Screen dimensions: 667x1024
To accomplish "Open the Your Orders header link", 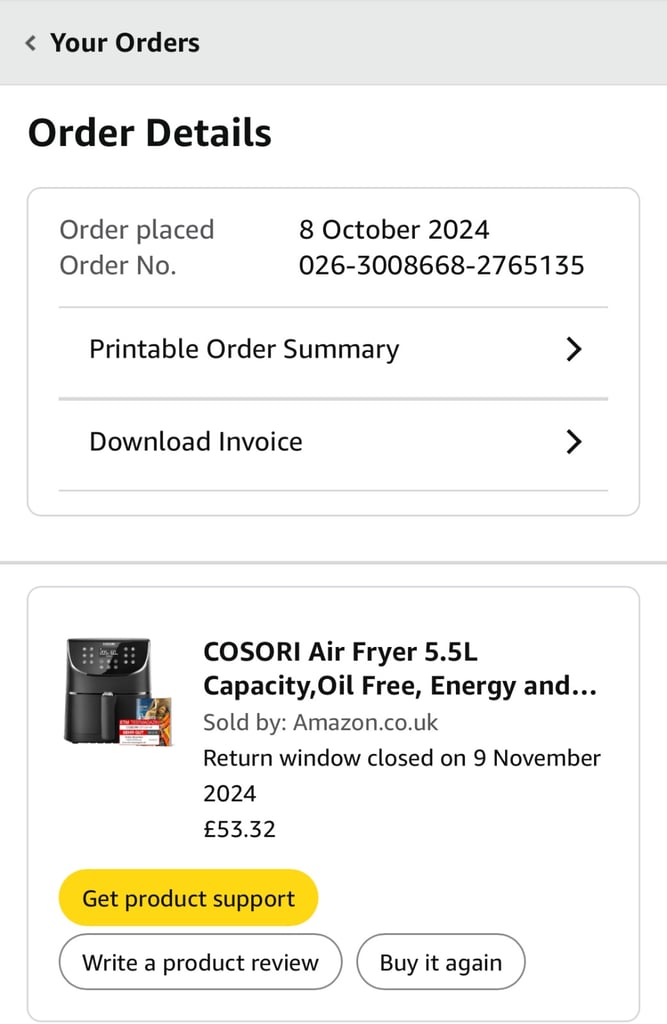I will point(125,43).
